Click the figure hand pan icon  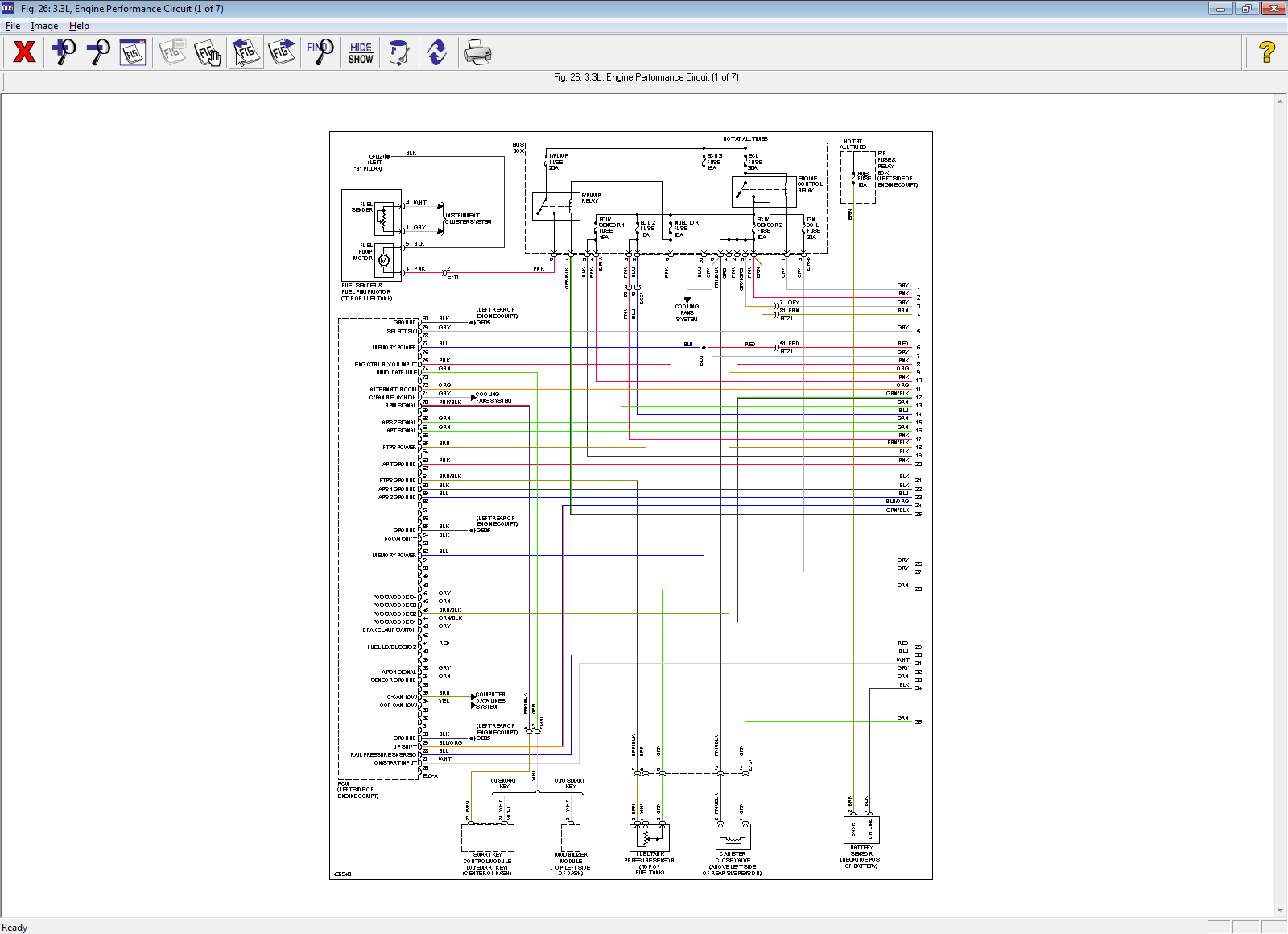(x=208, y=52)
